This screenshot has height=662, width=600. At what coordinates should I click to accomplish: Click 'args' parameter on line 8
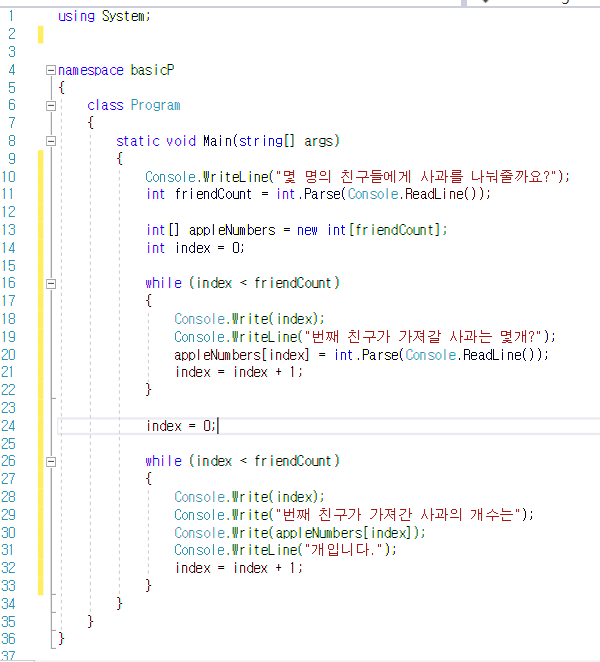[319, 141]
